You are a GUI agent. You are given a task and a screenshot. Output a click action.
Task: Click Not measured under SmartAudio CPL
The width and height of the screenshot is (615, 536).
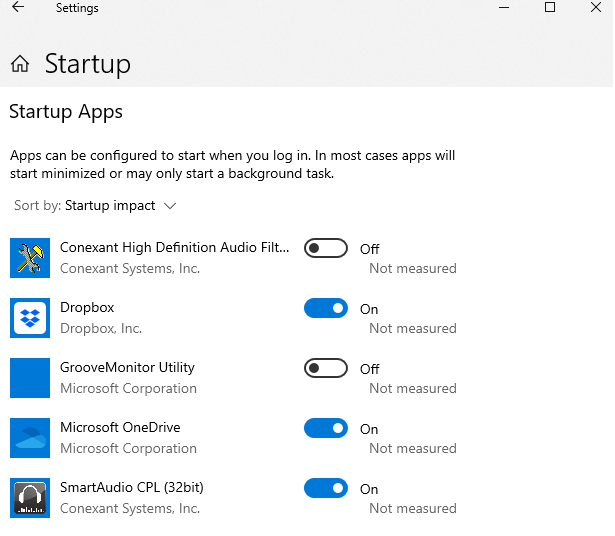pos(413,509)
